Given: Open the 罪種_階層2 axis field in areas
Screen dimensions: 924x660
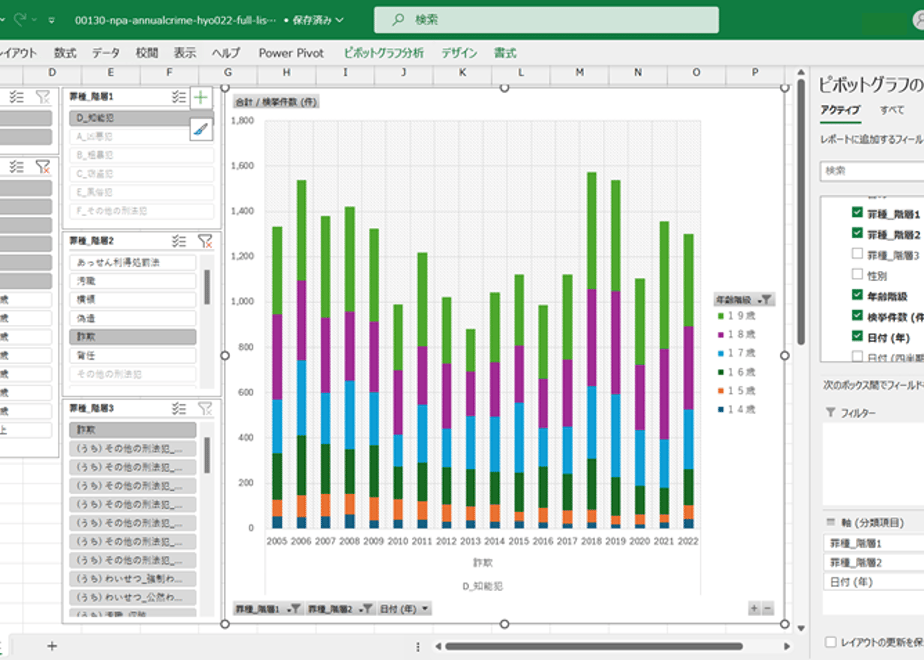Looking at the screenshot, I should click(x=873, y=562).
